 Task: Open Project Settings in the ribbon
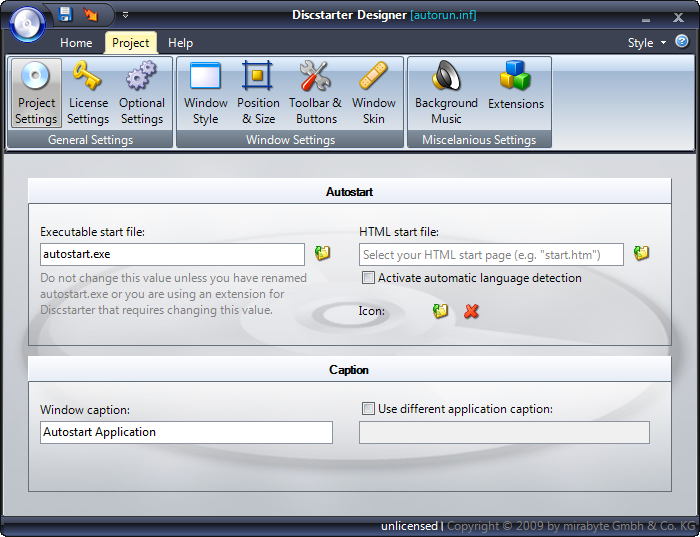coord(36,93)
